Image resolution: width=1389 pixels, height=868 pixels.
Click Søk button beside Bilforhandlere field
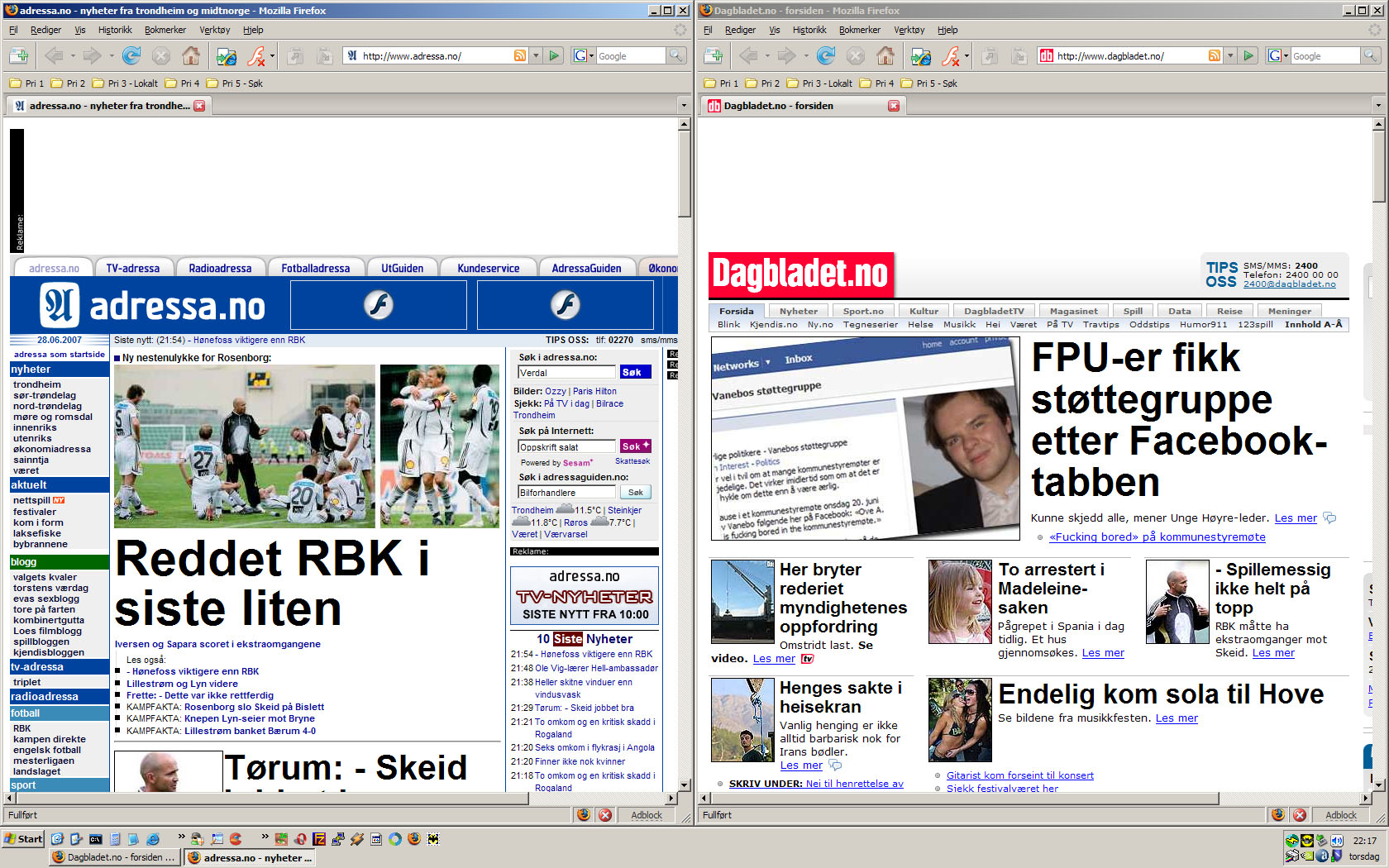(635, 492)
